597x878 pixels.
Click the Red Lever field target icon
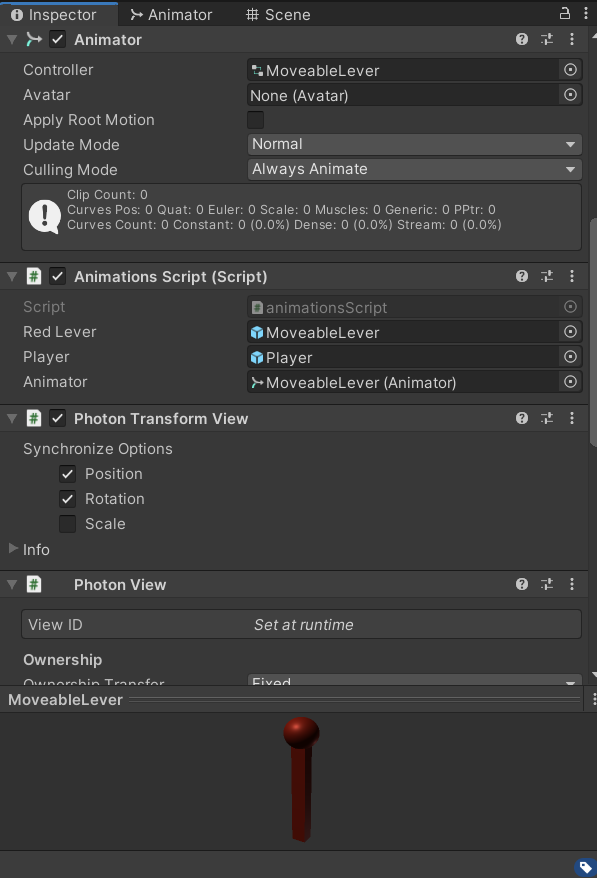tap(570, 332)
